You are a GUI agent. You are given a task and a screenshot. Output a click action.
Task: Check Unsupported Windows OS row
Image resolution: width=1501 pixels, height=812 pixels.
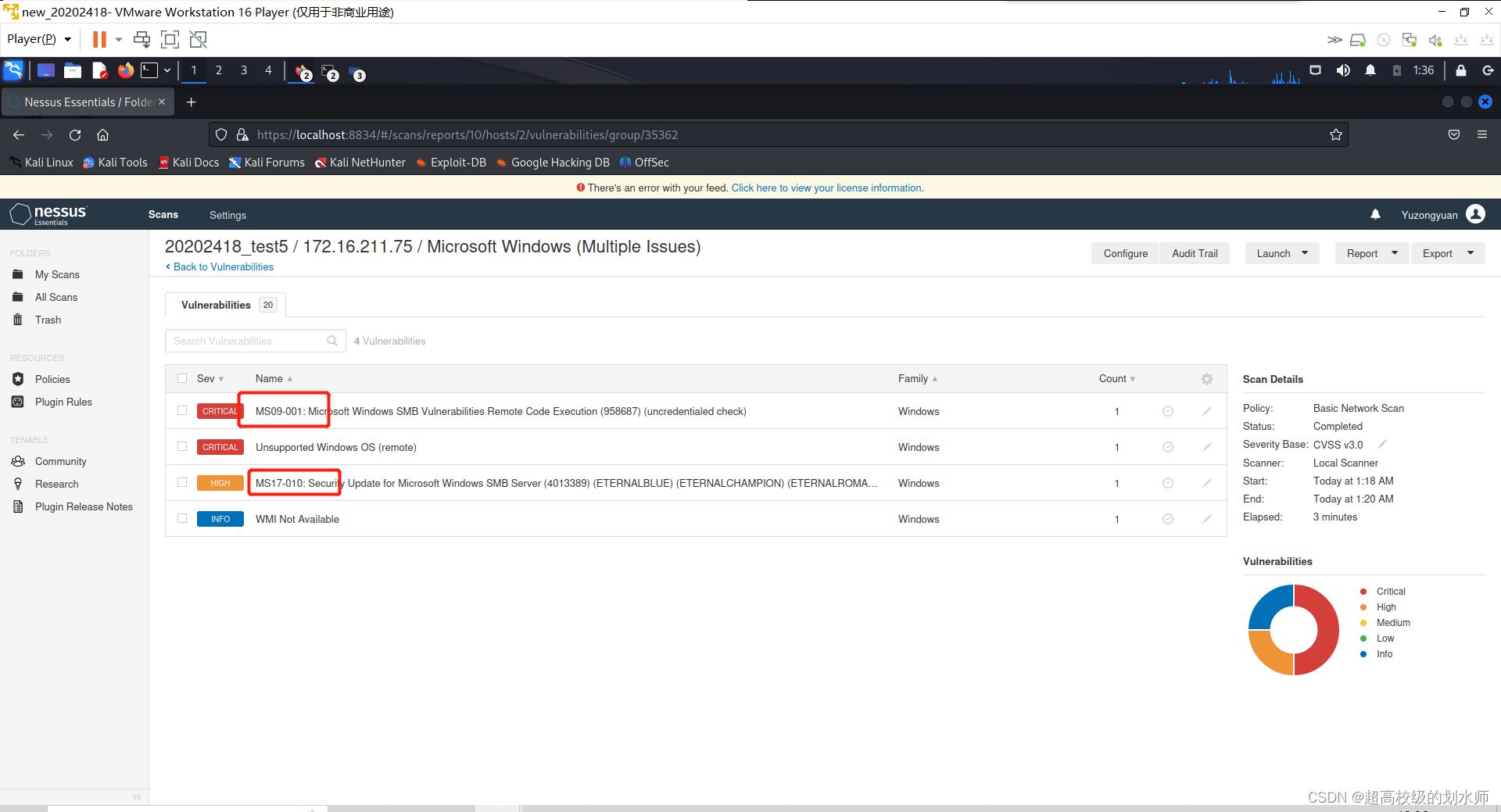(182, 446)
